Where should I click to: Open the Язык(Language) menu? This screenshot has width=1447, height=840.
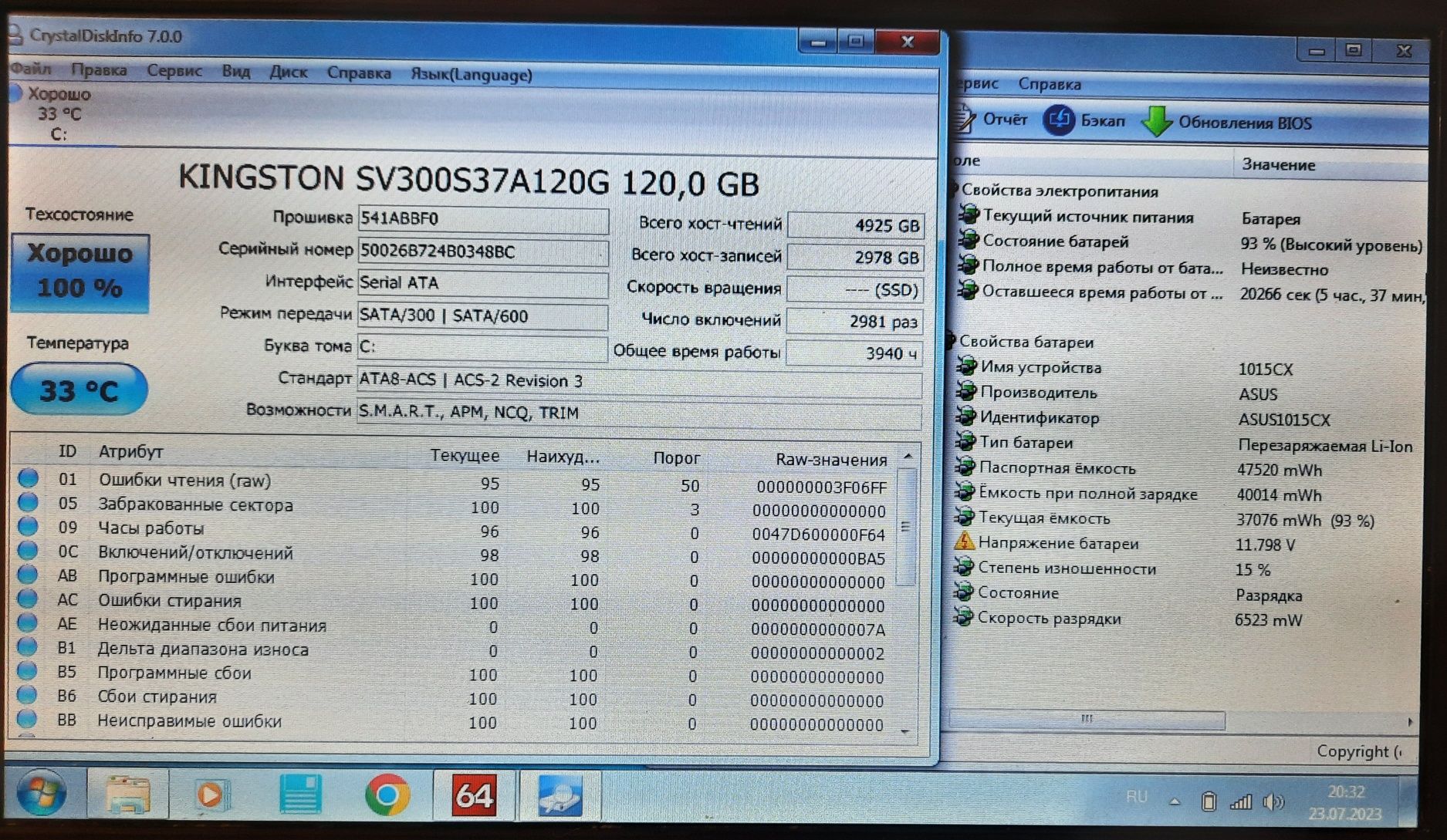(x=472, y=75)
